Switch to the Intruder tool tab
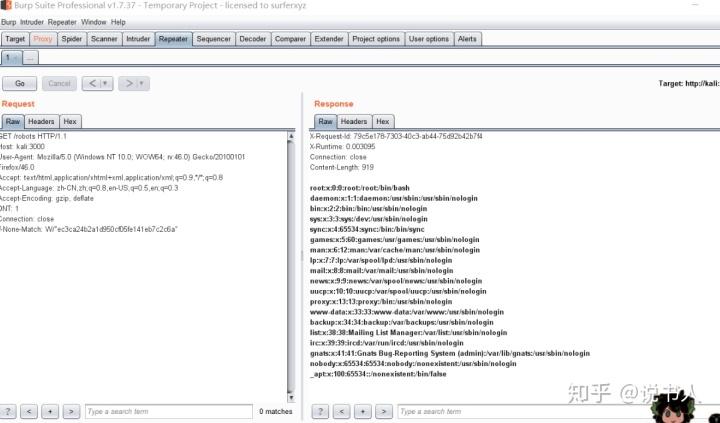 point(138,39)
